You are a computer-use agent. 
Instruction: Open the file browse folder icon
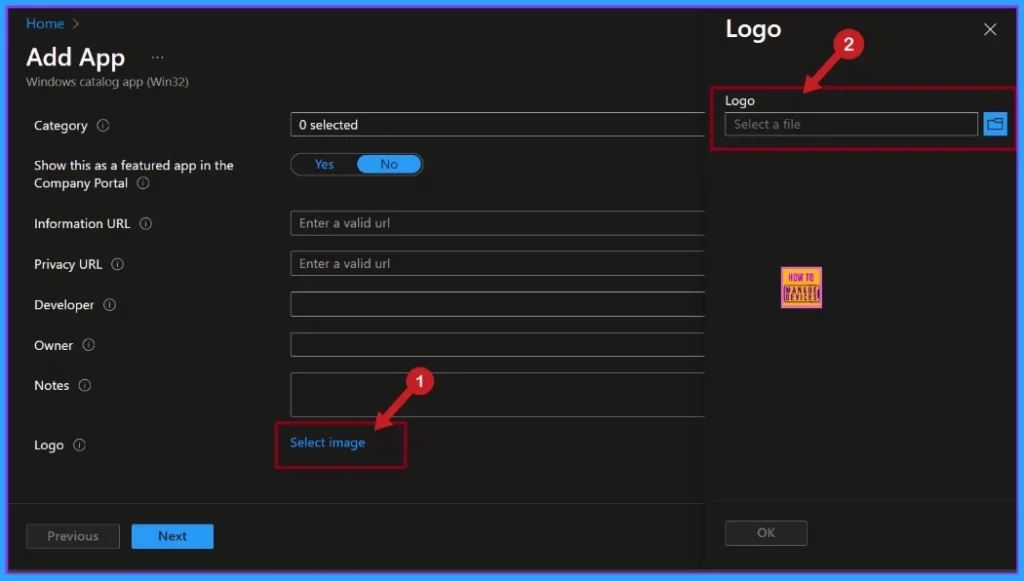tap(995, 124)
